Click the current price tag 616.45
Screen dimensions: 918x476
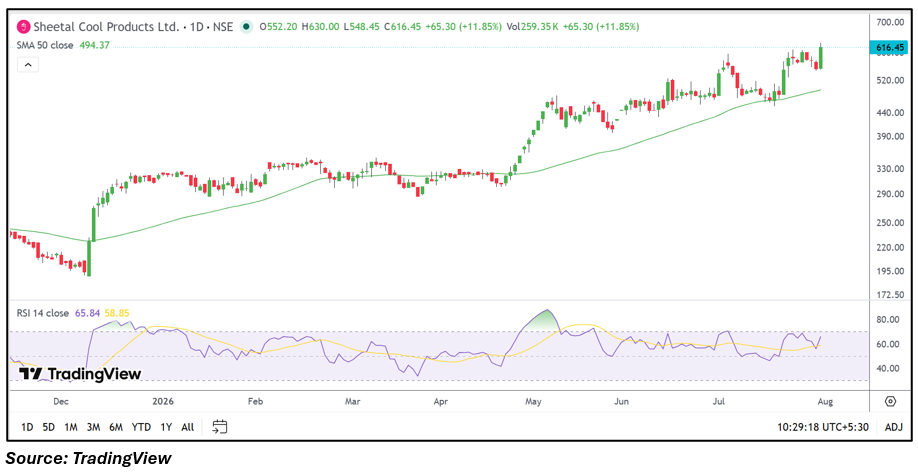click(890, 47)
